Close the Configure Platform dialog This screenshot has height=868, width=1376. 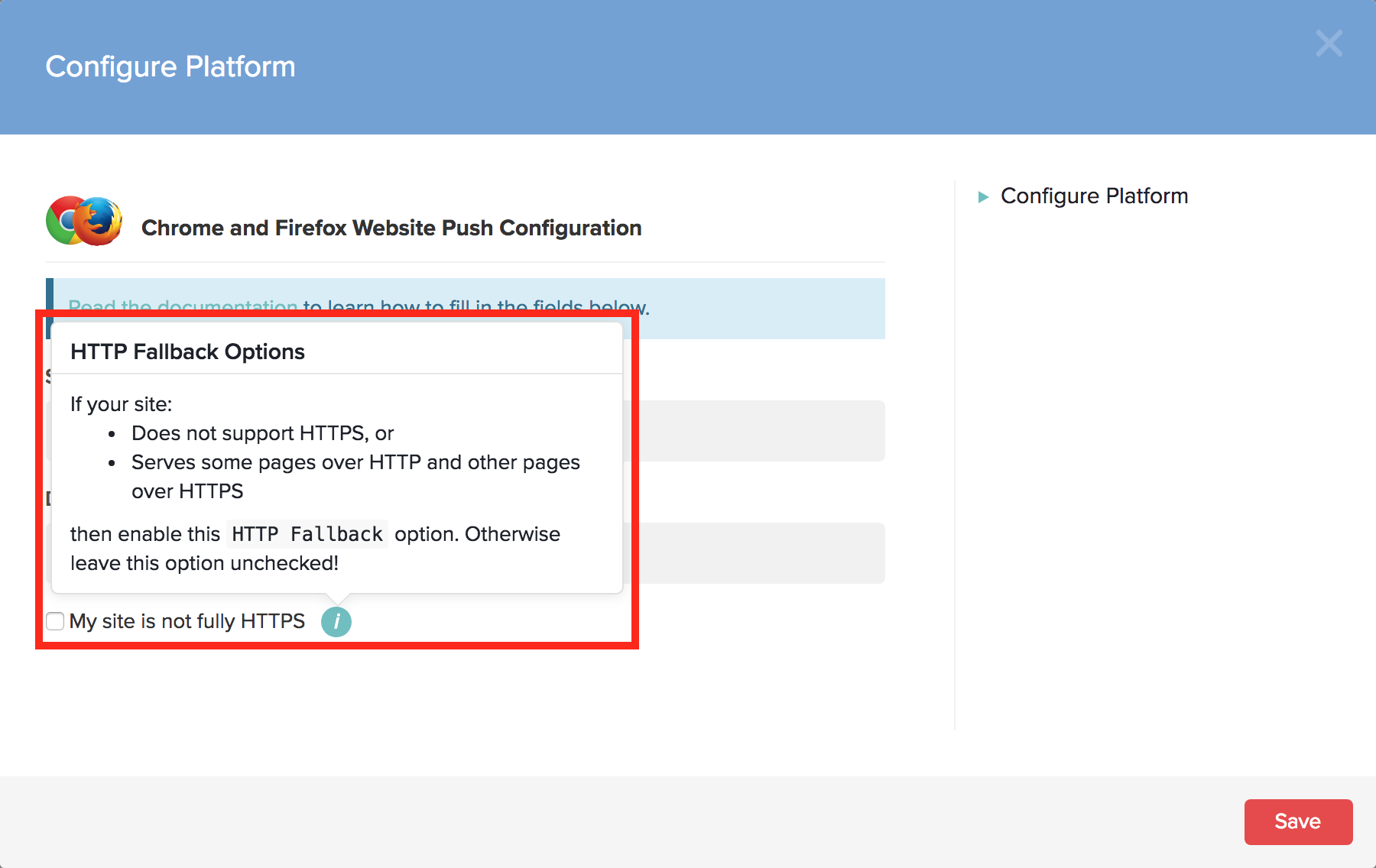[1329, 44]
